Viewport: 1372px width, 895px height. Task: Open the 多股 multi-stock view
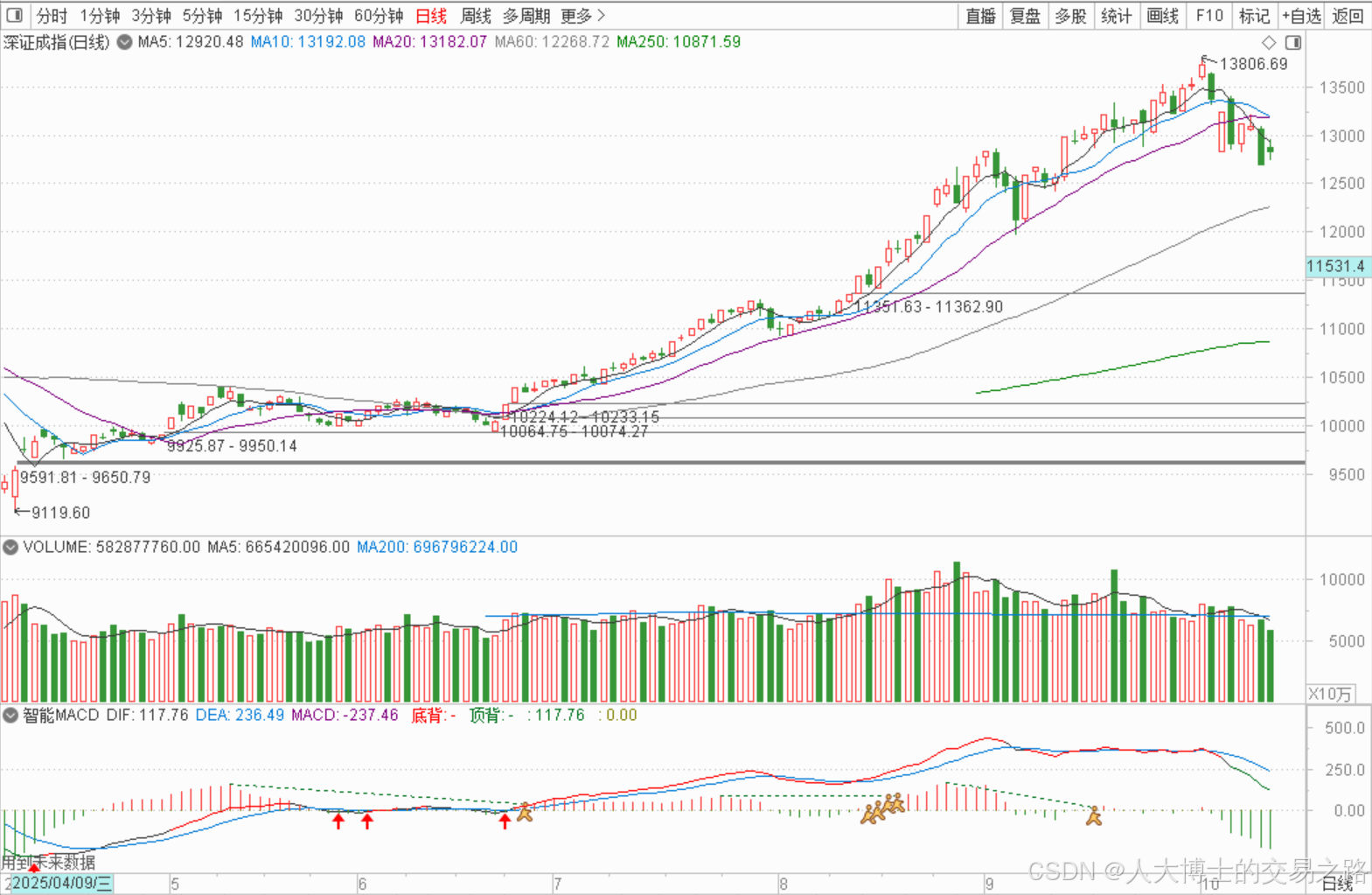coord(1070,16)
